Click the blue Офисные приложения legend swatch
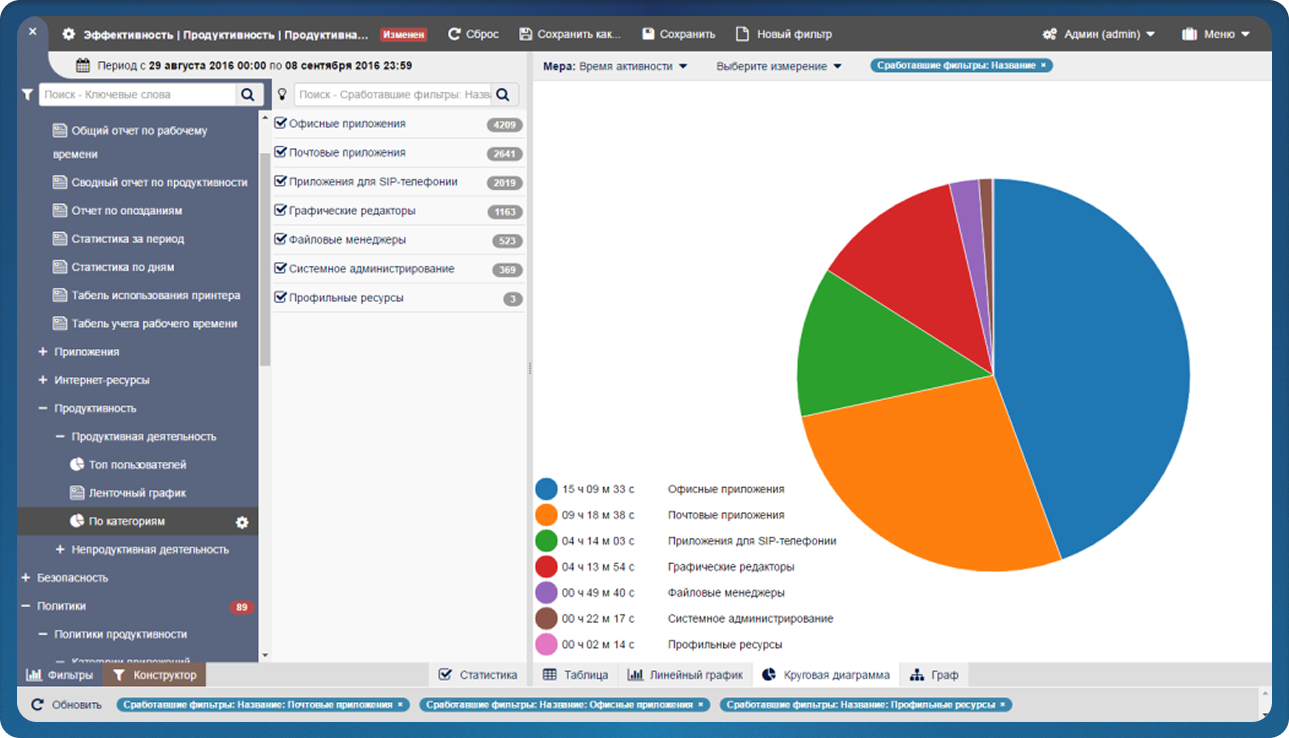 (546, 489)
